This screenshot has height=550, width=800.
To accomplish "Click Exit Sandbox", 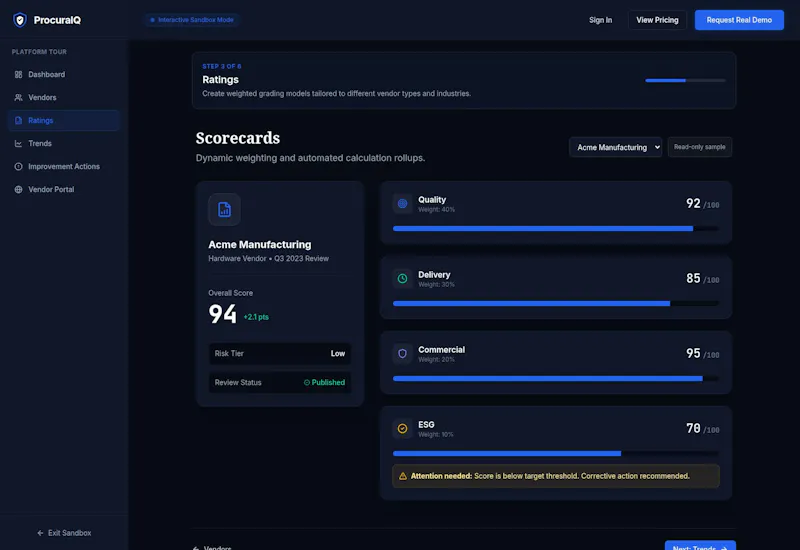I will pos(64,533).
